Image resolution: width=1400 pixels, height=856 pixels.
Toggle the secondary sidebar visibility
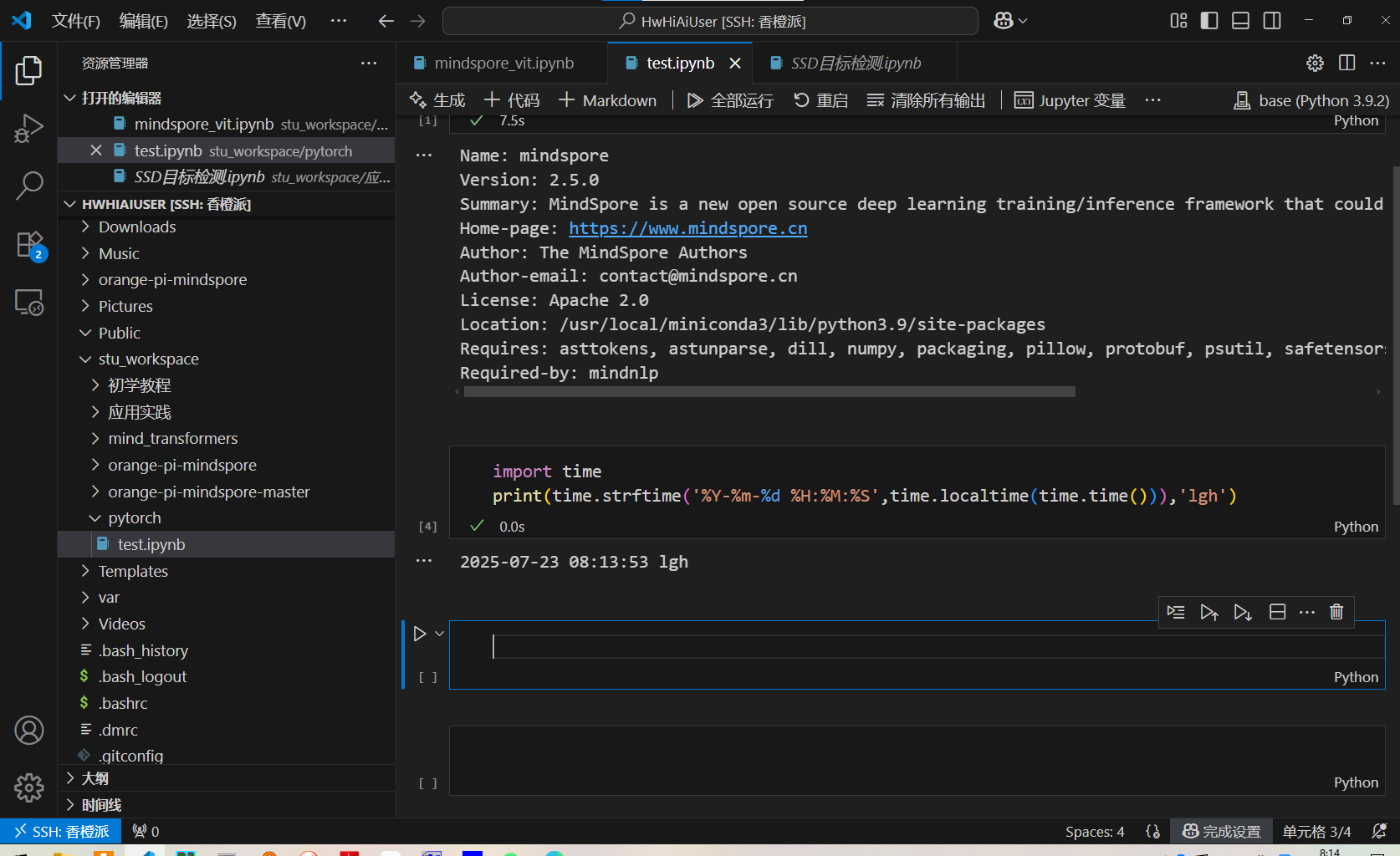(x=1272, y=21)
